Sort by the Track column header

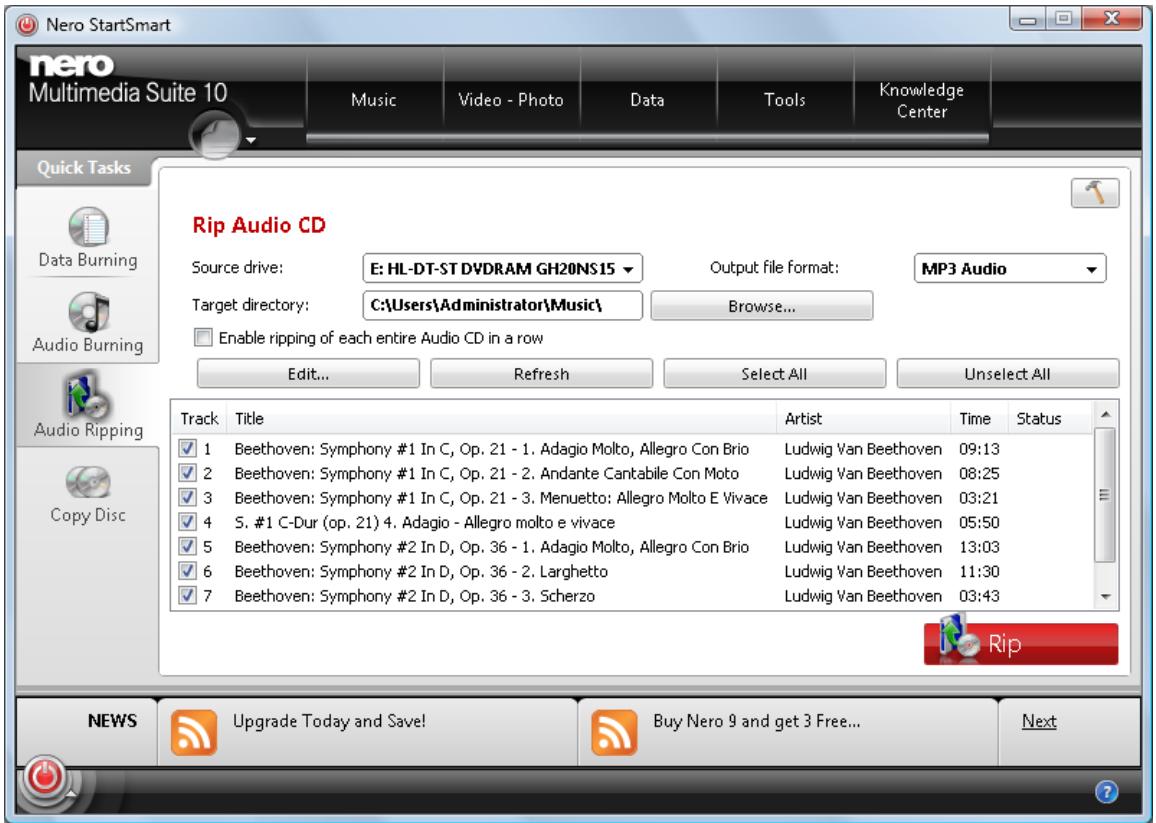199,419
